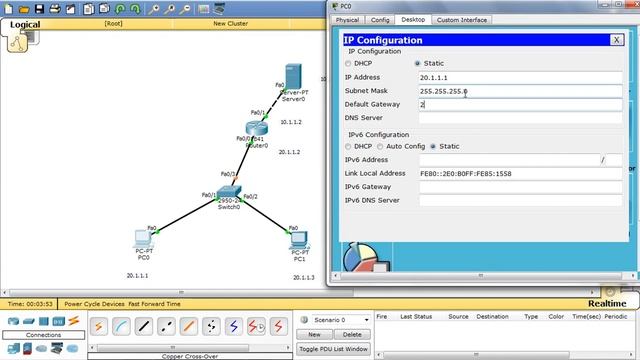Open the drawing palette icon

[203, 9]
